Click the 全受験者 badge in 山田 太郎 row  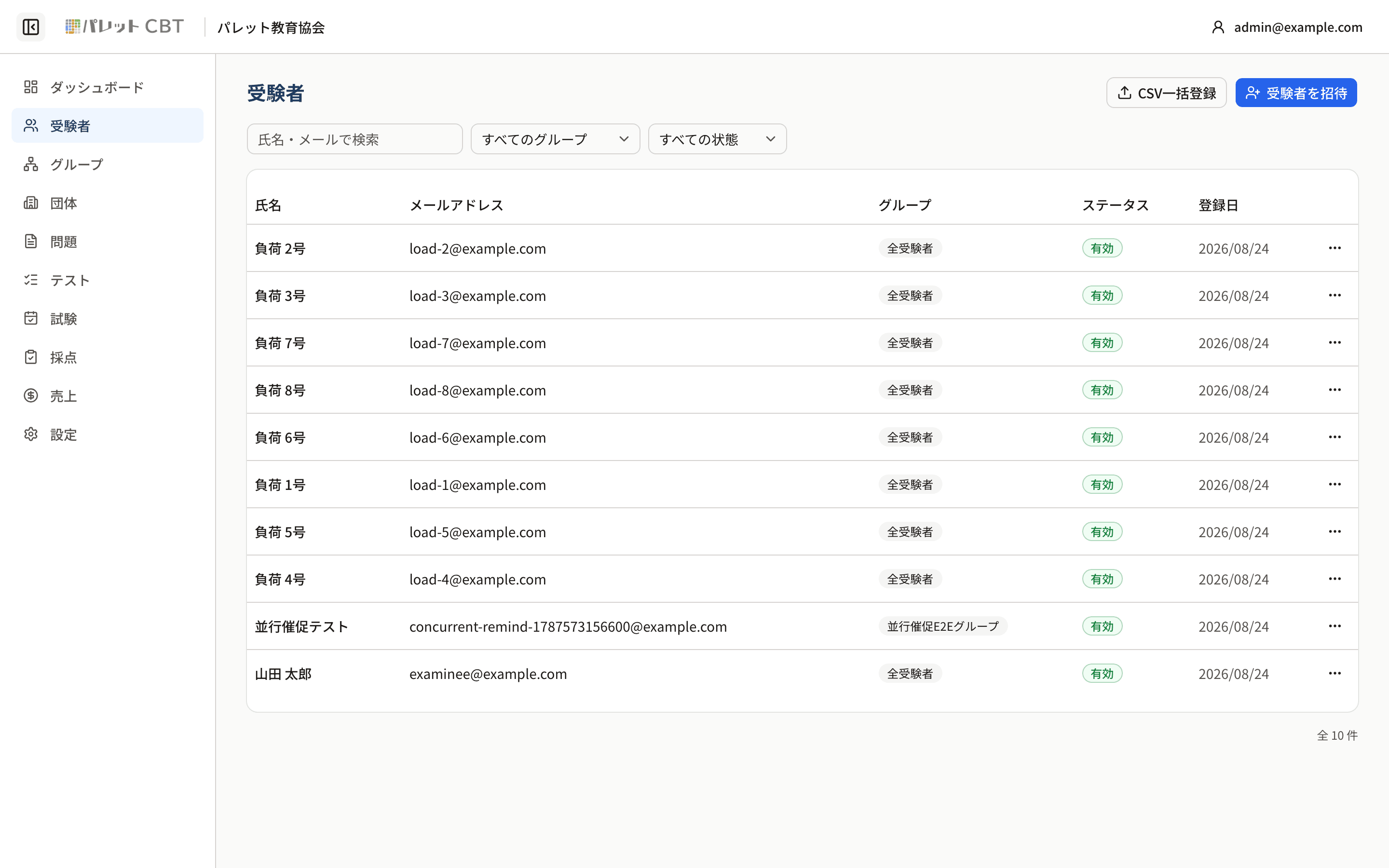click(910, 673)
